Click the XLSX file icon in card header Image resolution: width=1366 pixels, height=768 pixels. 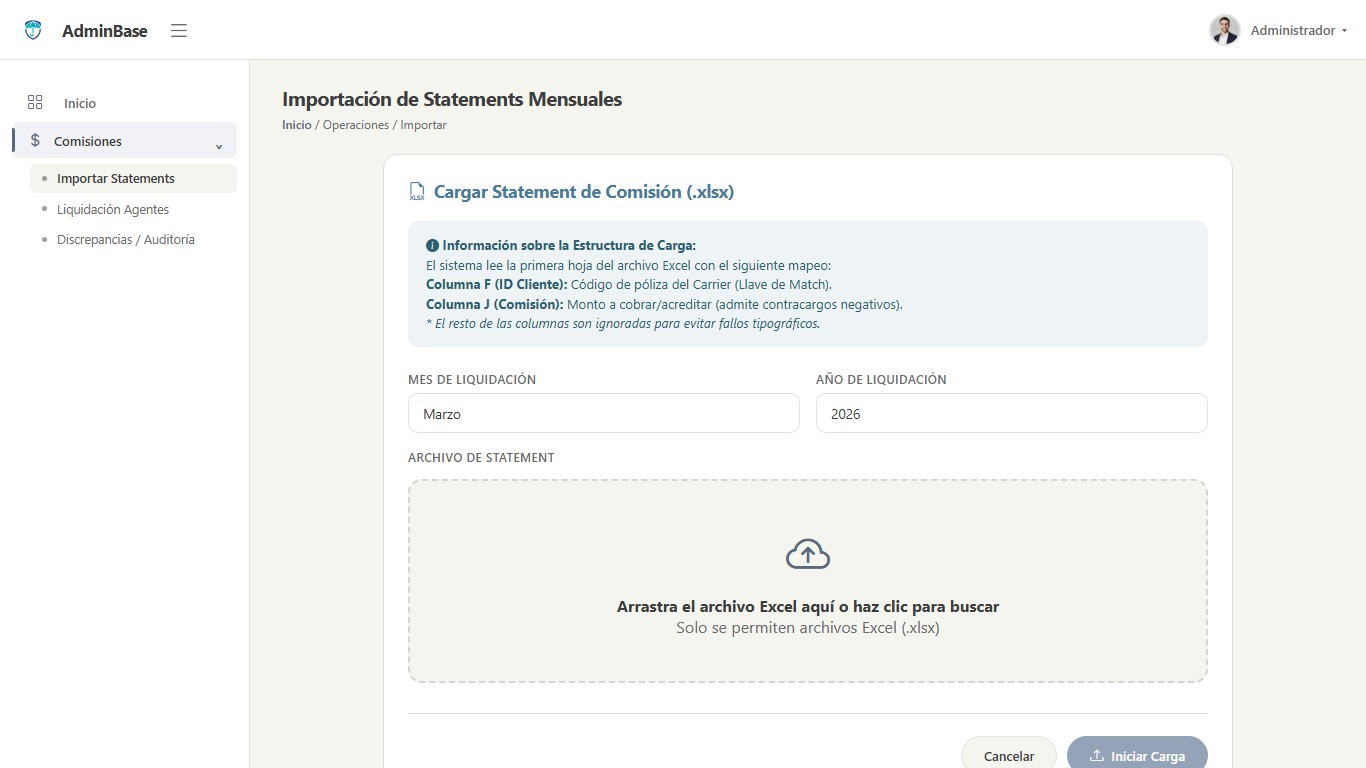click(417, 192)
